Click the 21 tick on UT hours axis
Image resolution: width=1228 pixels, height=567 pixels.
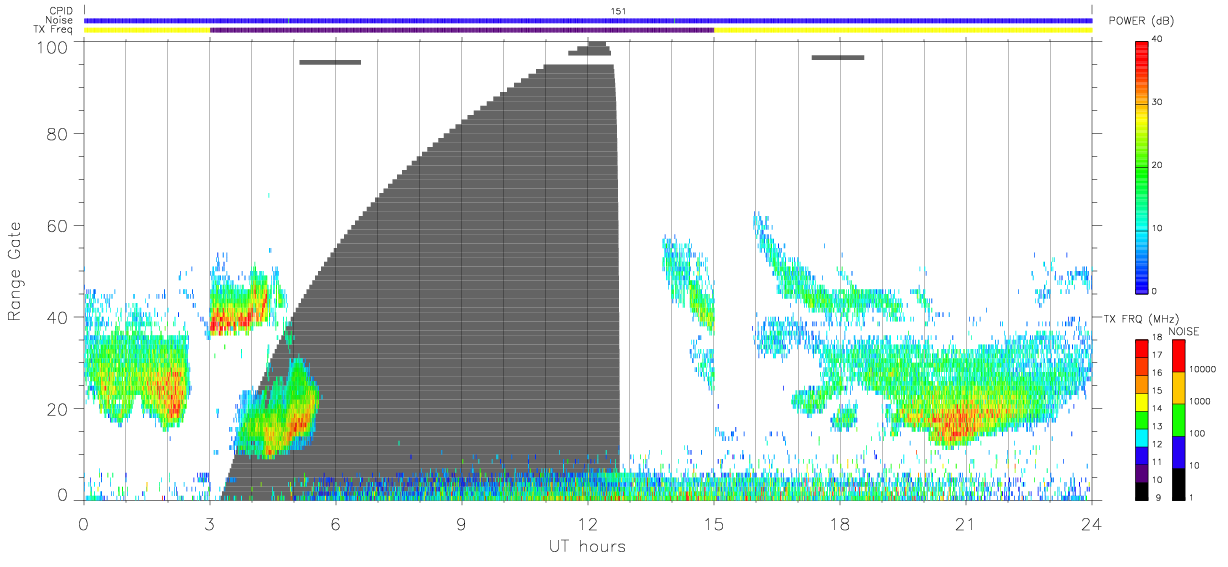966,523
